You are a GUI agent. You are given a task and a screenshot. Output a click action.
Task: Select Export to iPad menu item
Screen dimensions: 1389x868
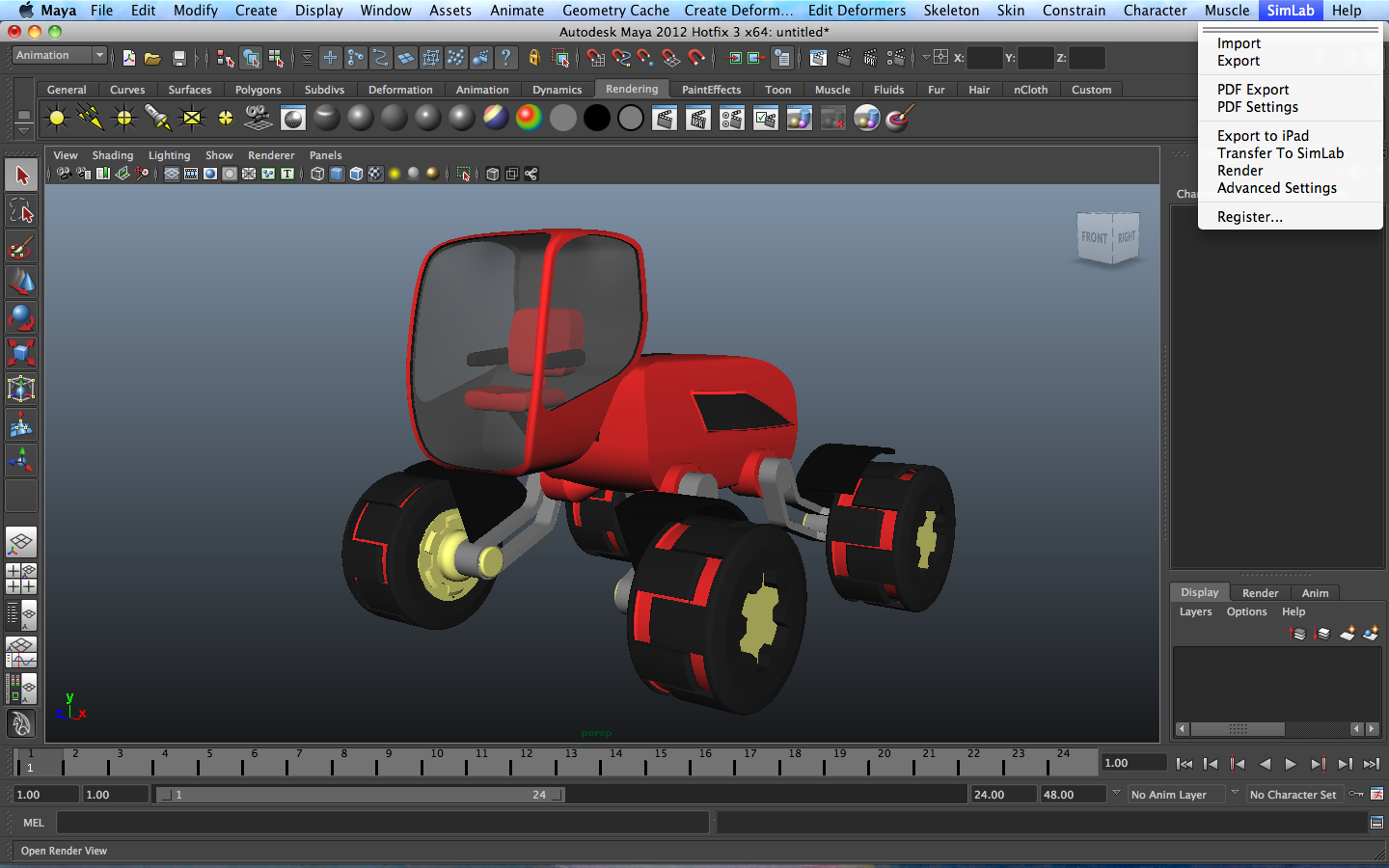pyautogui.click(x=1263, y=136)
